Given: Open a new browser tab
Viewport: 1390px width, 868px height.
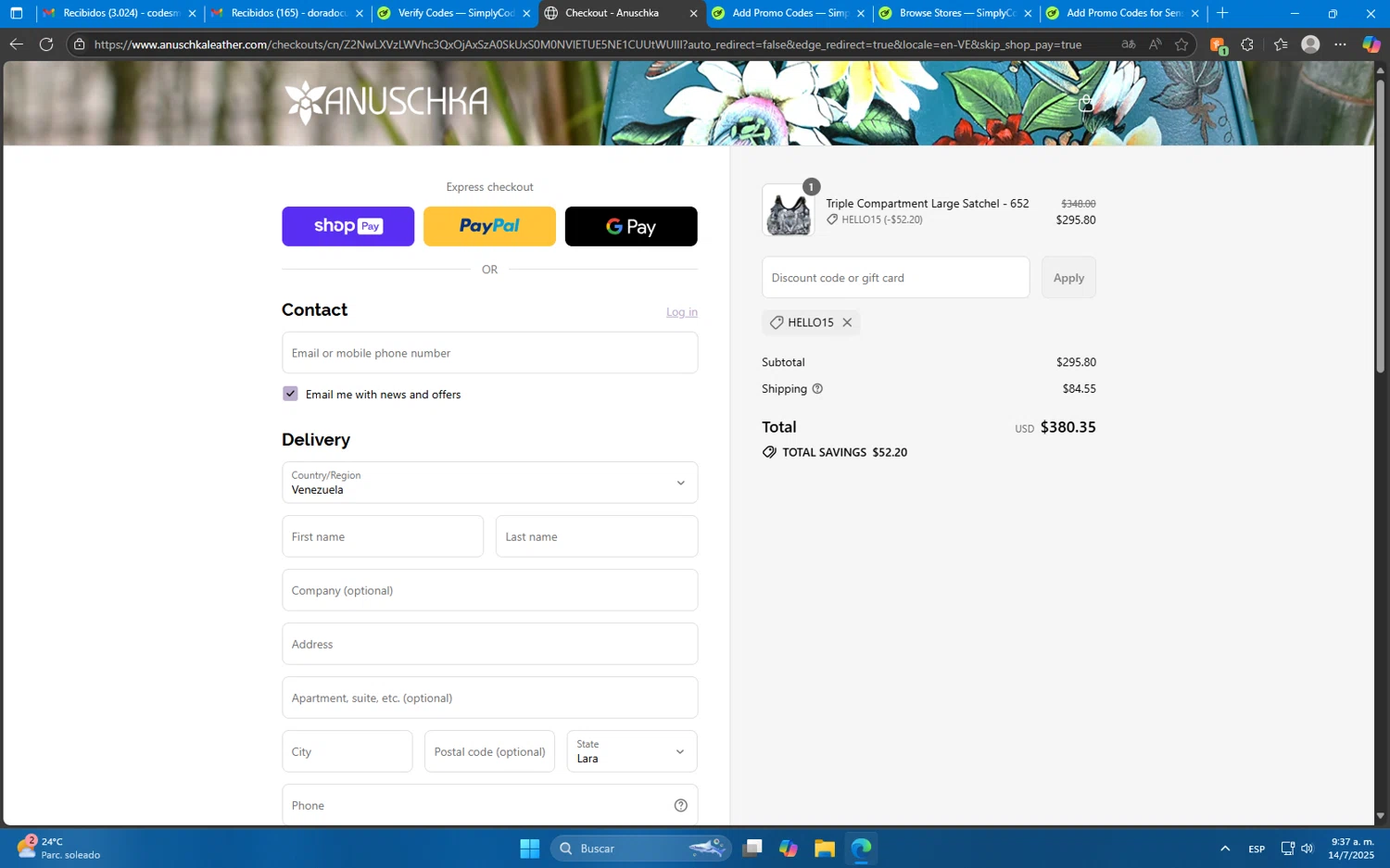Looking at the screenshot, I should 1222,13.
